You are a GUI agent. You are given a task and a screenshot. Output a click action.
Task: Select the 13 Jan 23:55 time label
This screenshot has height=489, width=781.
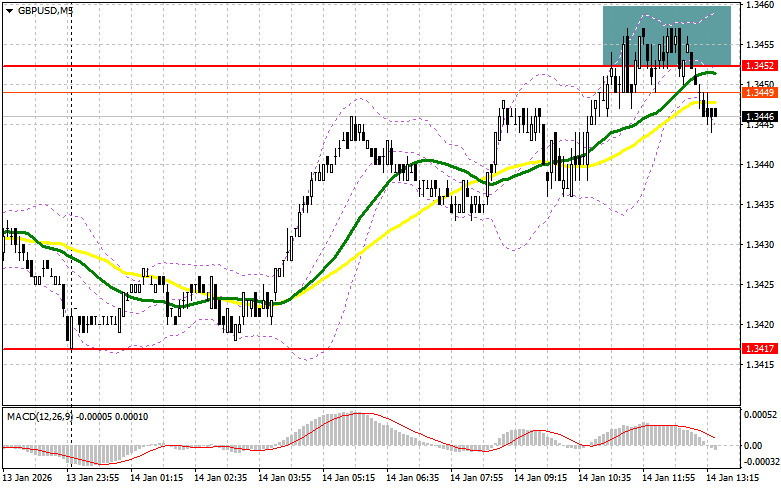point(93,478)
